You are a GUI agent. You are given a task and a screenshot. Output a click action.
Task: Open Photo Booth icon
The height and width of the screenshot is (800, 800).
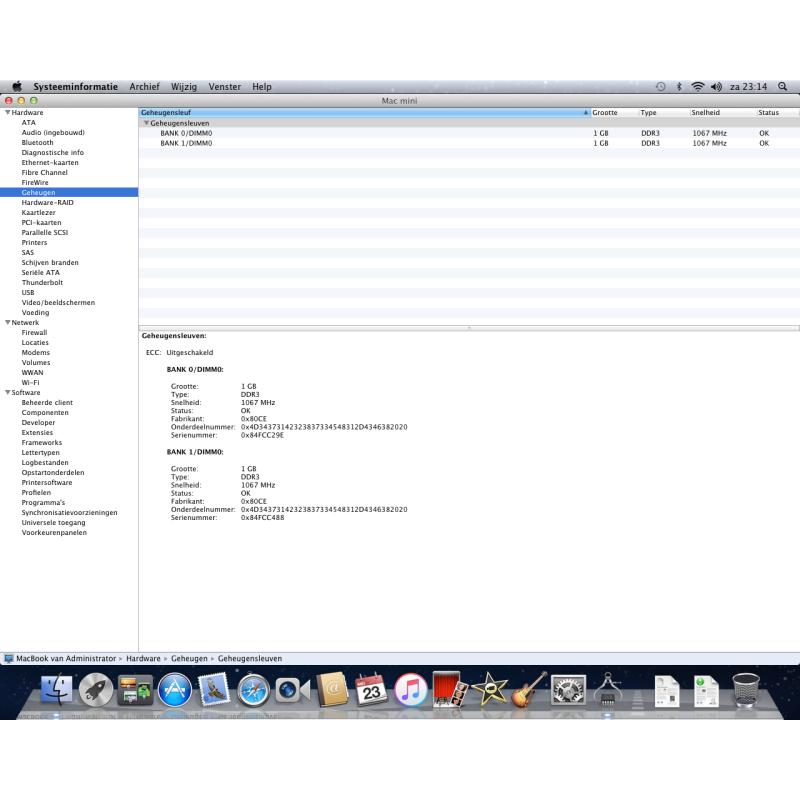pos(449,690)
